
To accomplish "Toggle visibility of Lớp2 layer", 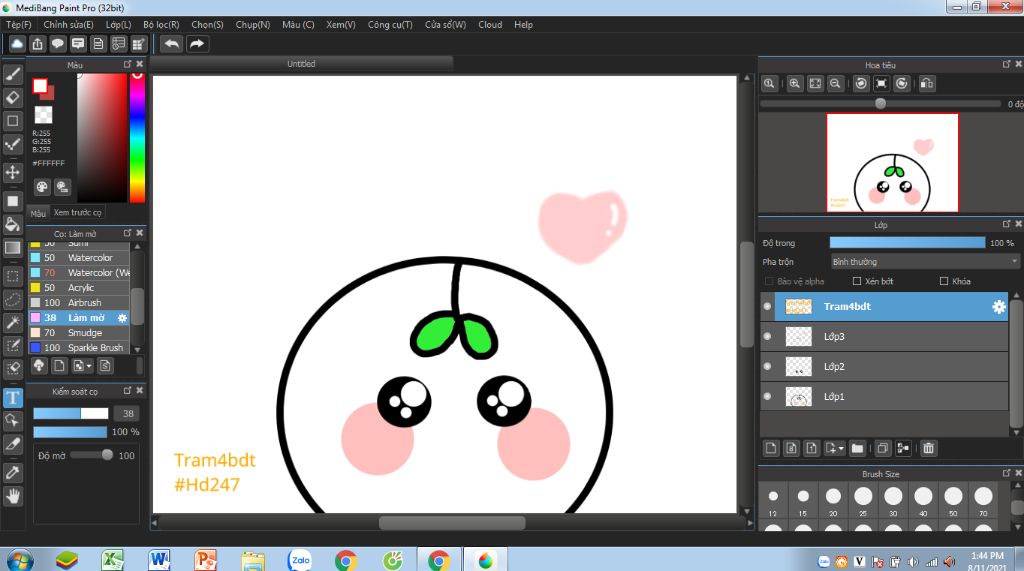I will pos(767,367).
